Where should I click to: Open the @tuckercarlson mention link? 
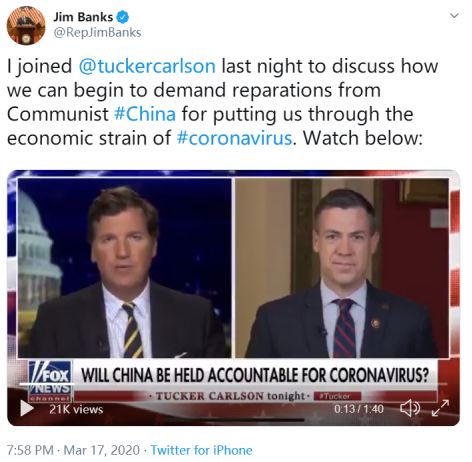147,66
